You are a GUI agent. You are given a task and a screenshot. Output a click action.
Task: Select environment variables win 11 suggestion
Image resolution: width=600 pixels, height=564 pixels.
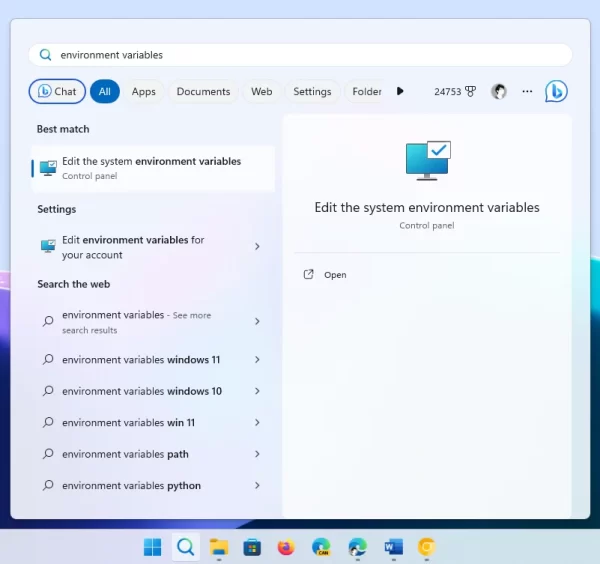[x=153, y=422]
